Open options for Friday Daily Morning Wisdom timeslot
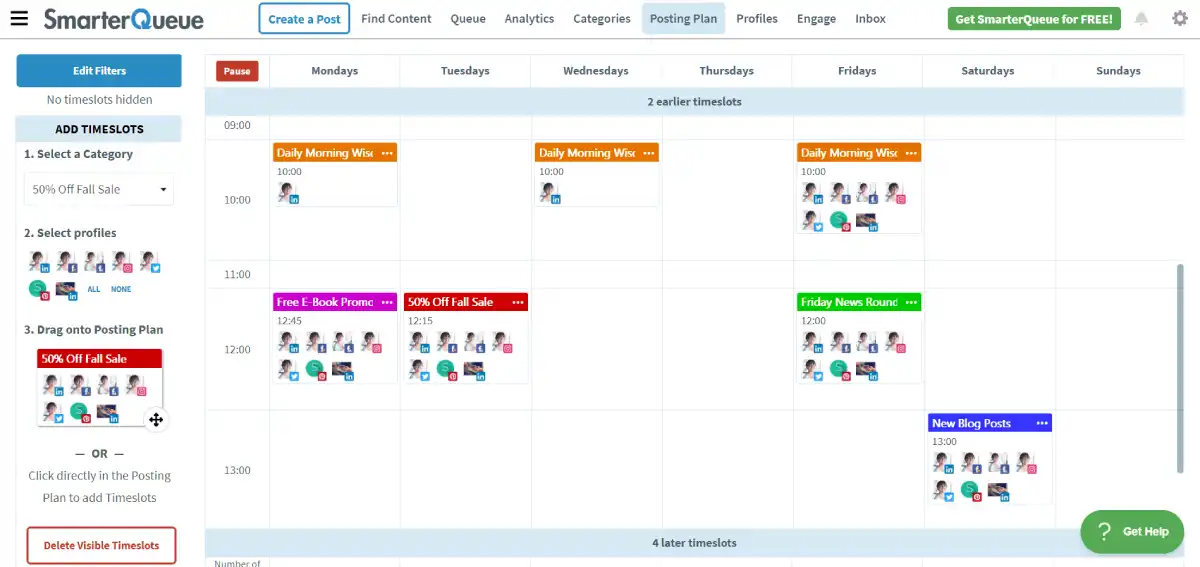This screenshot has width=1200, height=567. [910, 153]
